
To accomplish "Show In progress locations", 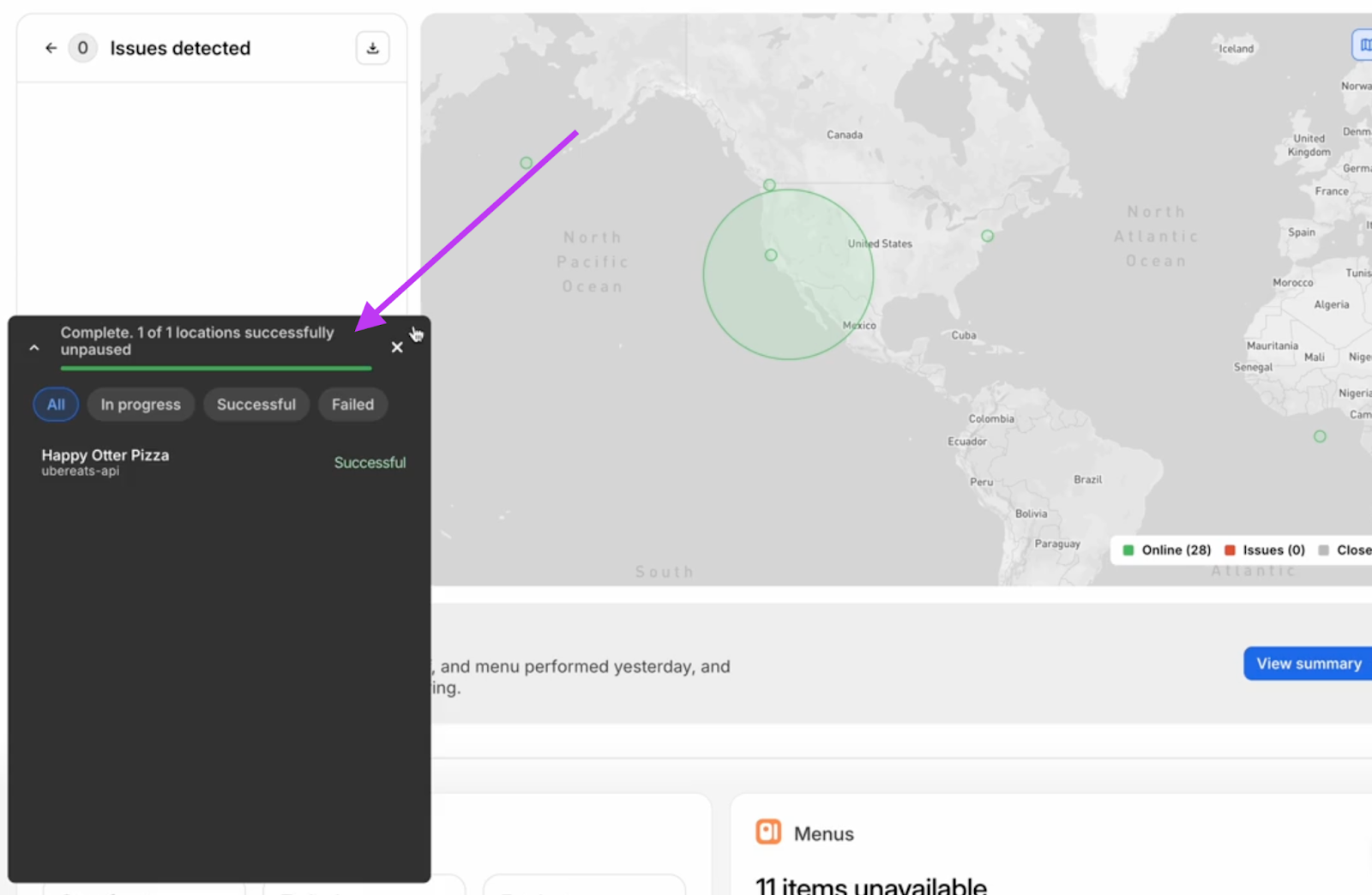I will [141, 405].
